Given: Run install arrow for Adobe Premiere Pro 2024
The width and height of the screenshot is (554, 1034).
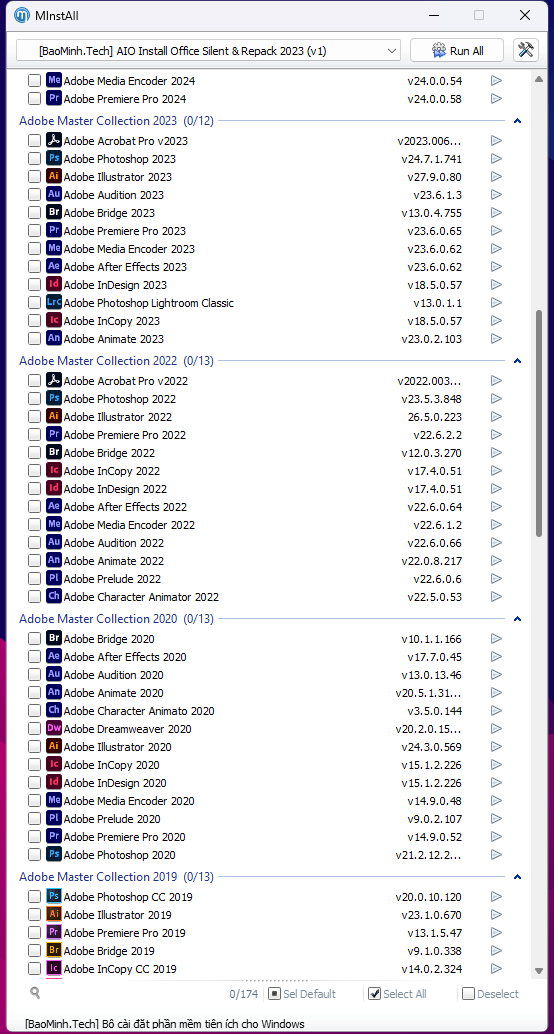Looking at the screenshot, I should (497, 99).
